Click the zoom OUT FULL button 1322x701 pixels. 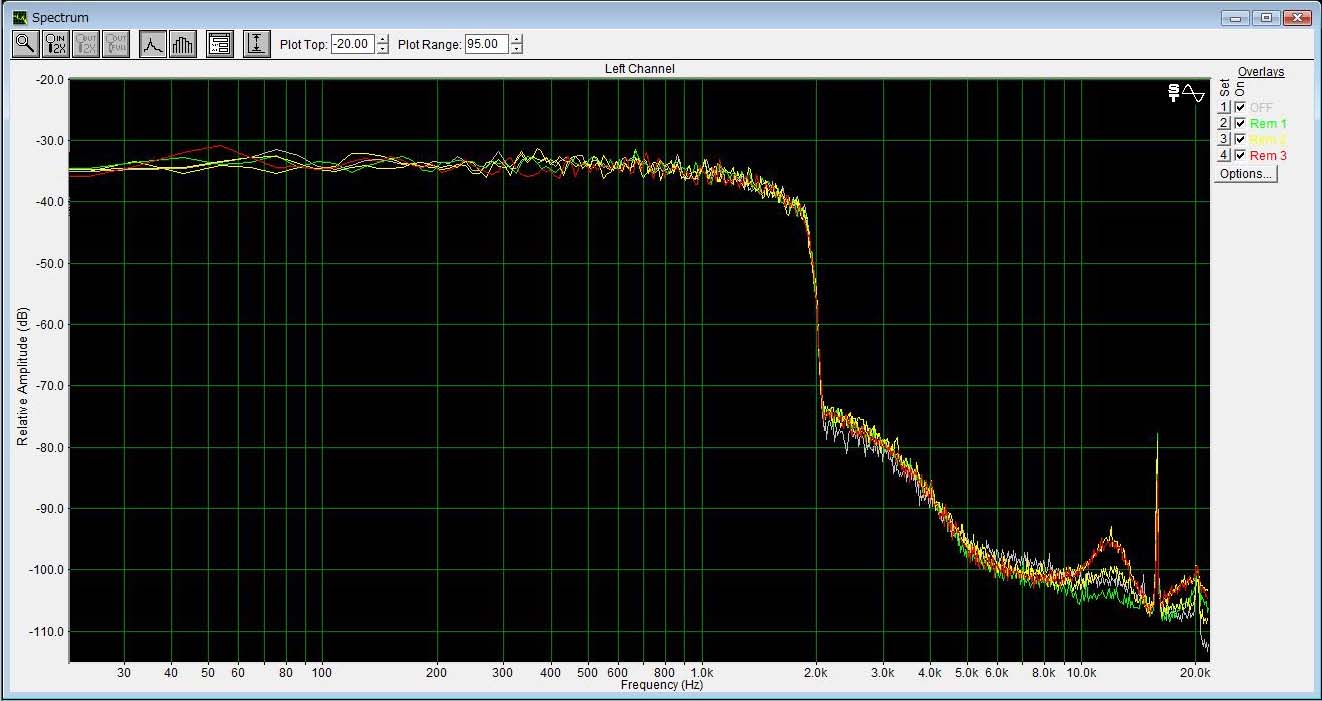[x=116, y=44]
